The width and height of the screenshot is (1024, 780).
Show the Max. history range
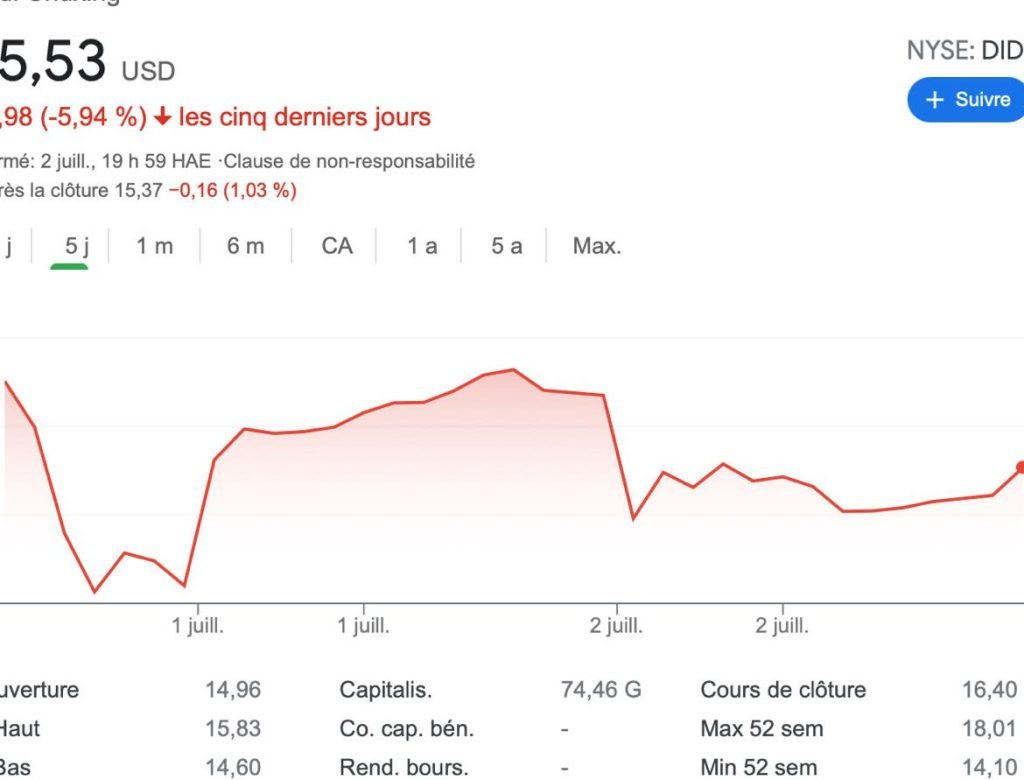pyautogui.click(x=597, y=246)
